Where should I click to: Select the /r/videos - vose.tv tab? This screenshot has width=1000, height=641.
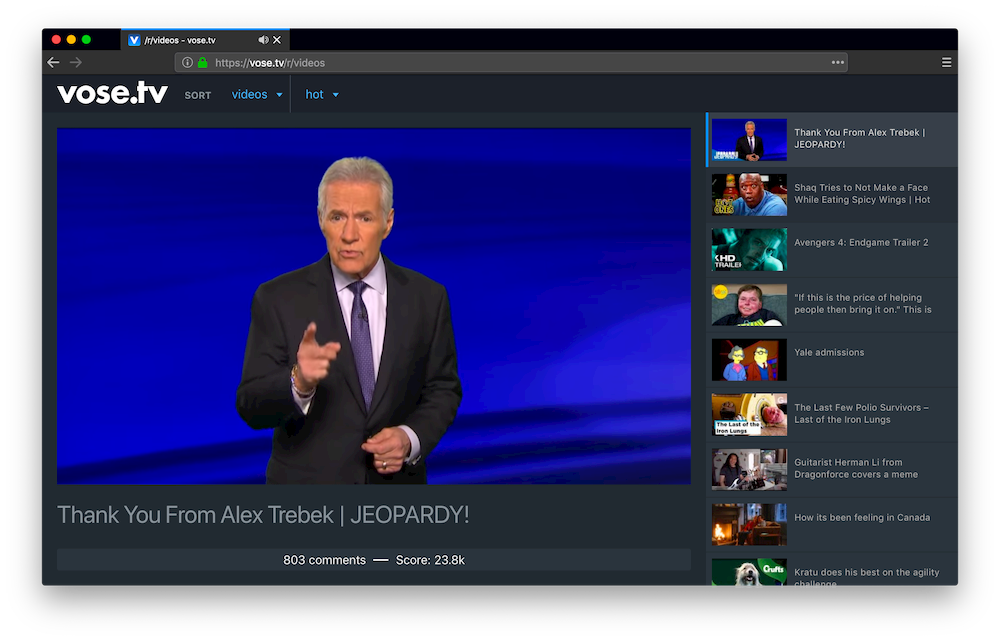pos(205,40)
